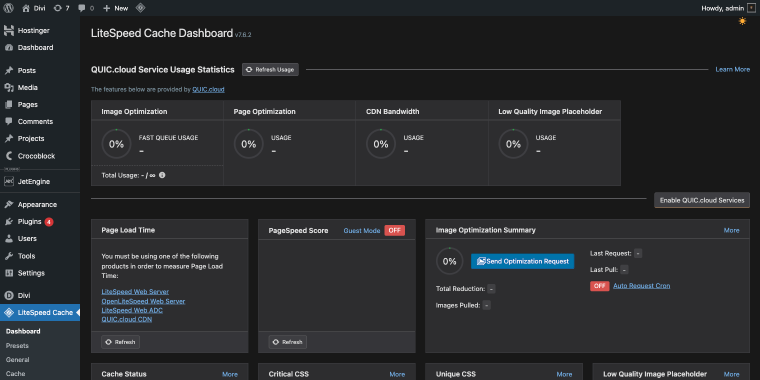Go to the Dashboard sidebar menu

40,48
